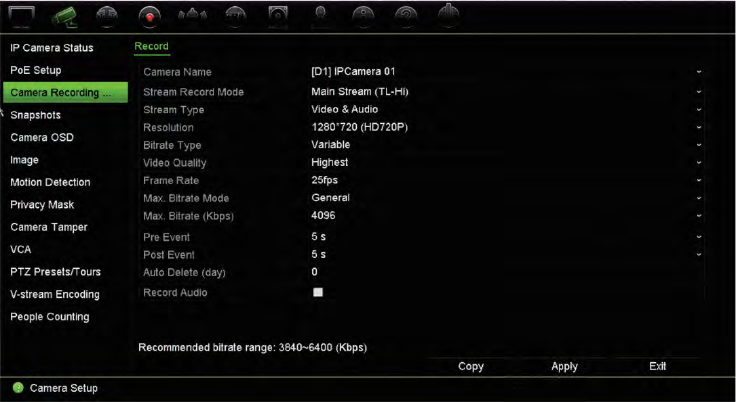The height and width of the screenshot is (402, 736).
Task: Click the Variable bitrate type value
Action: pyautogui.click(x=330, y=145)
